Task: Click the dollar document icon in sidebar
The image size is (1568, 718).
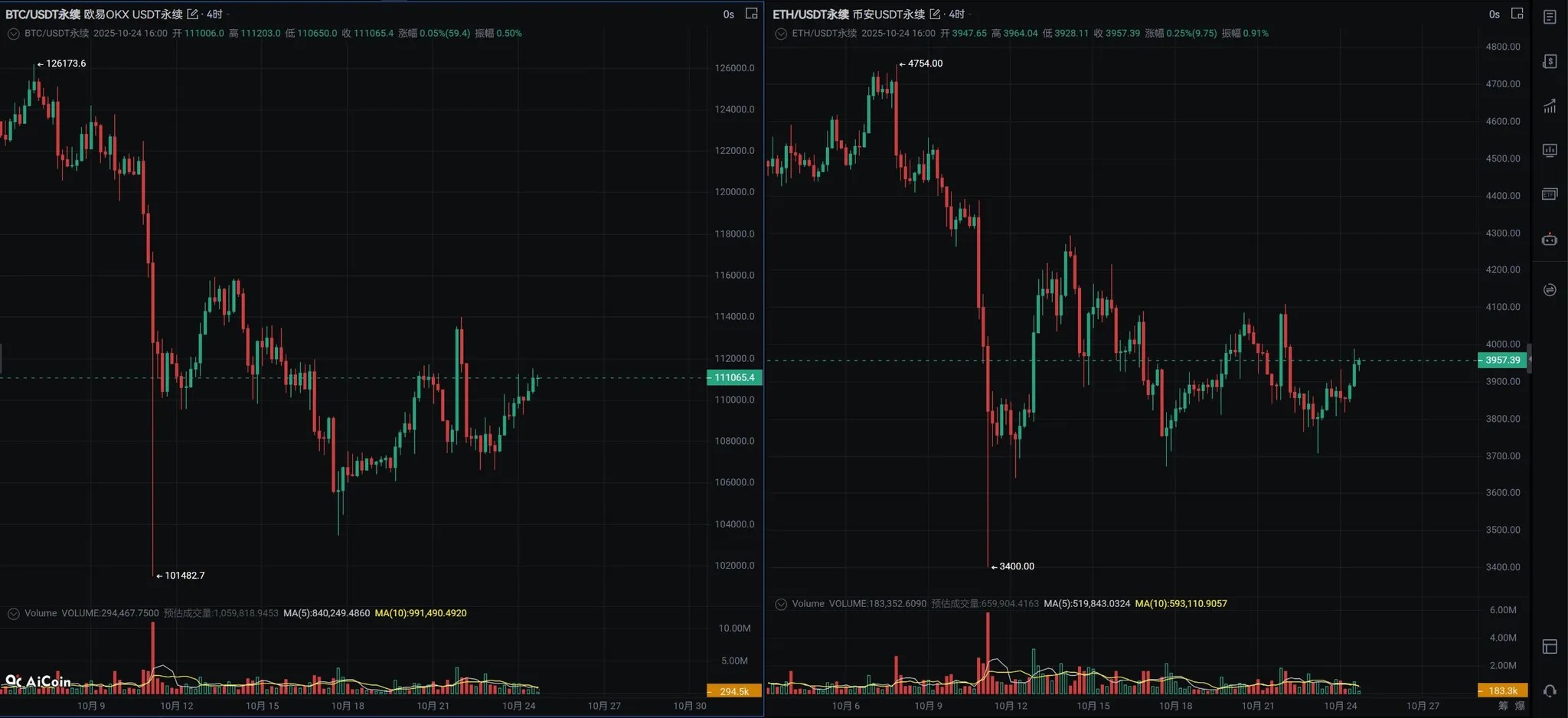Action: point(1549,61)
